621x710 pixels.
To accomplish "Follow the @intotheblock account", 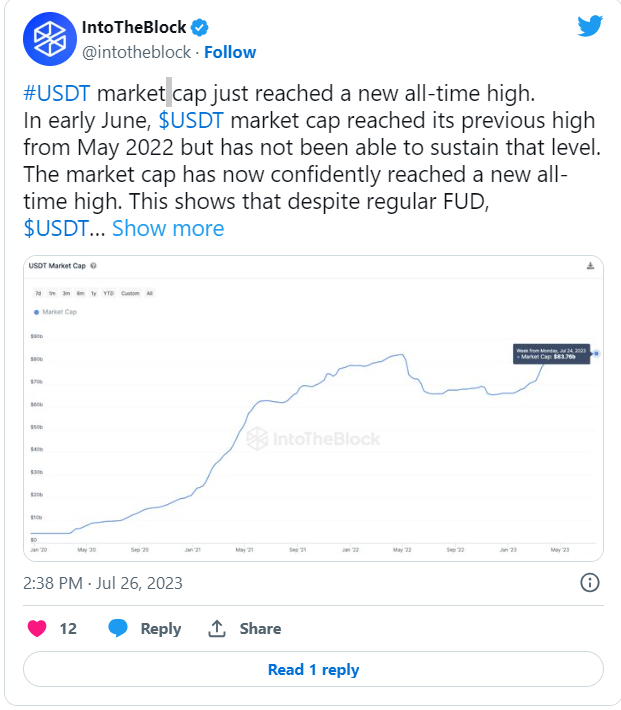I will pyautogui.click(x=230, y=52).
